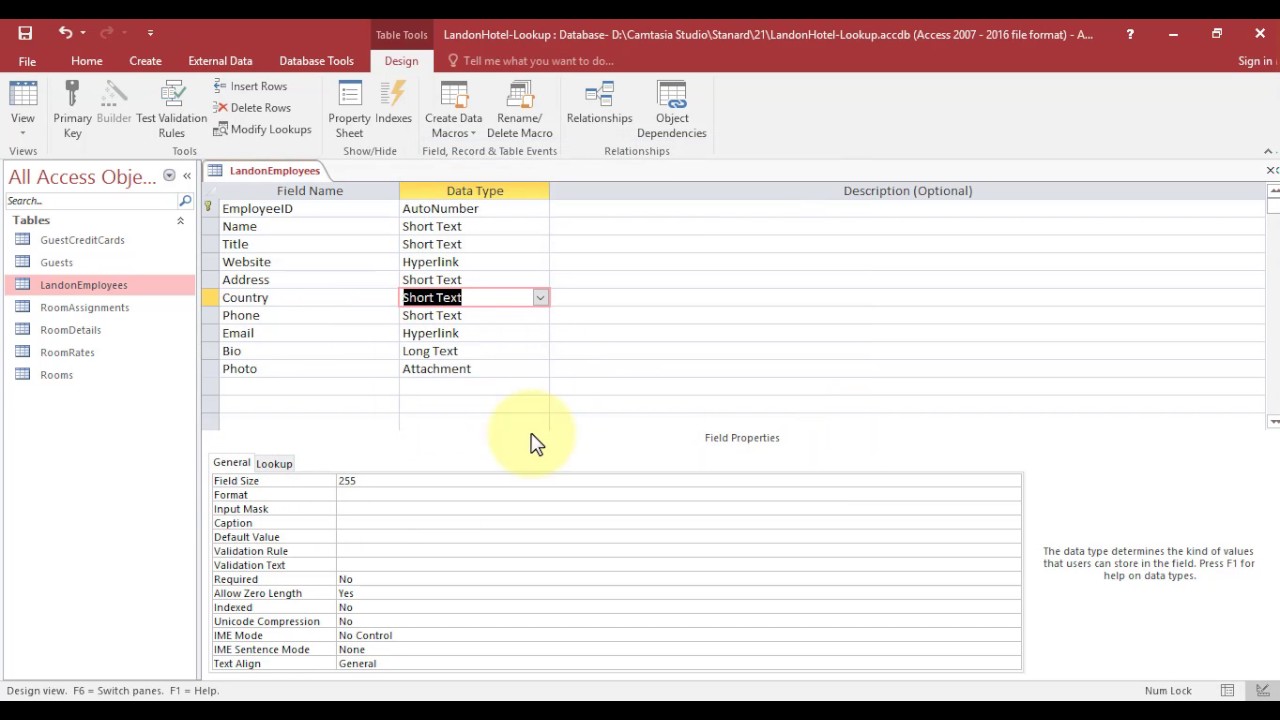1280x720 pixels.
Task: Open the Country data type dropdown
Action: (540, 298)
